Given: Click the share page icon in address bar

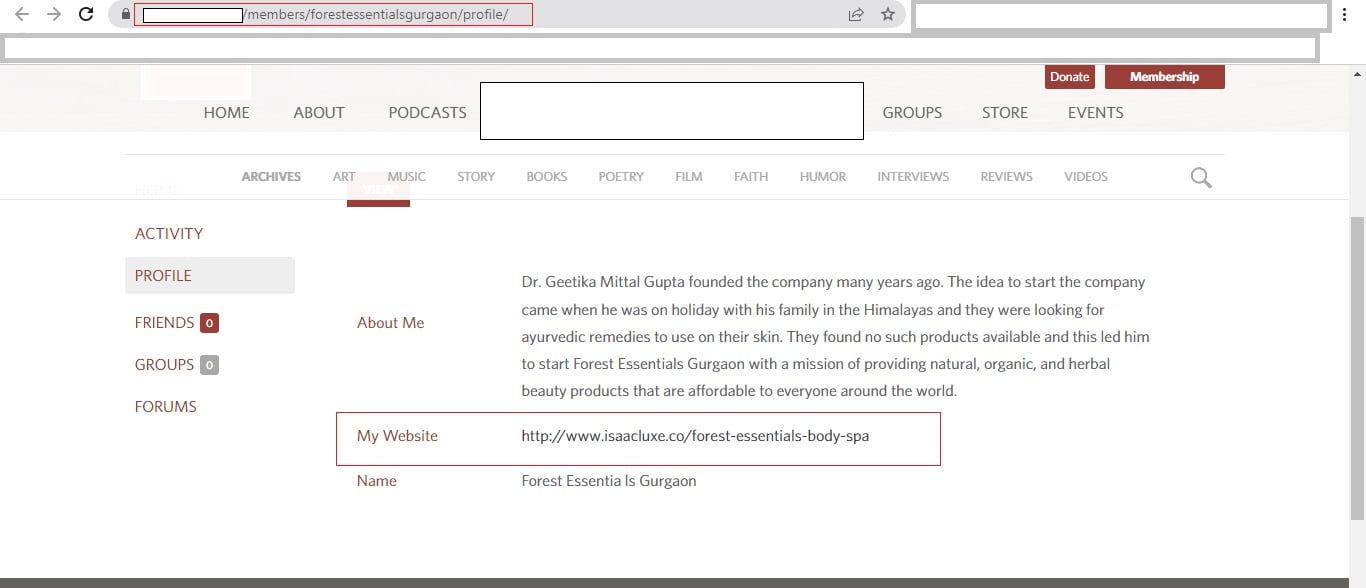Looking at the screenshot, I should tap(856, 14).
